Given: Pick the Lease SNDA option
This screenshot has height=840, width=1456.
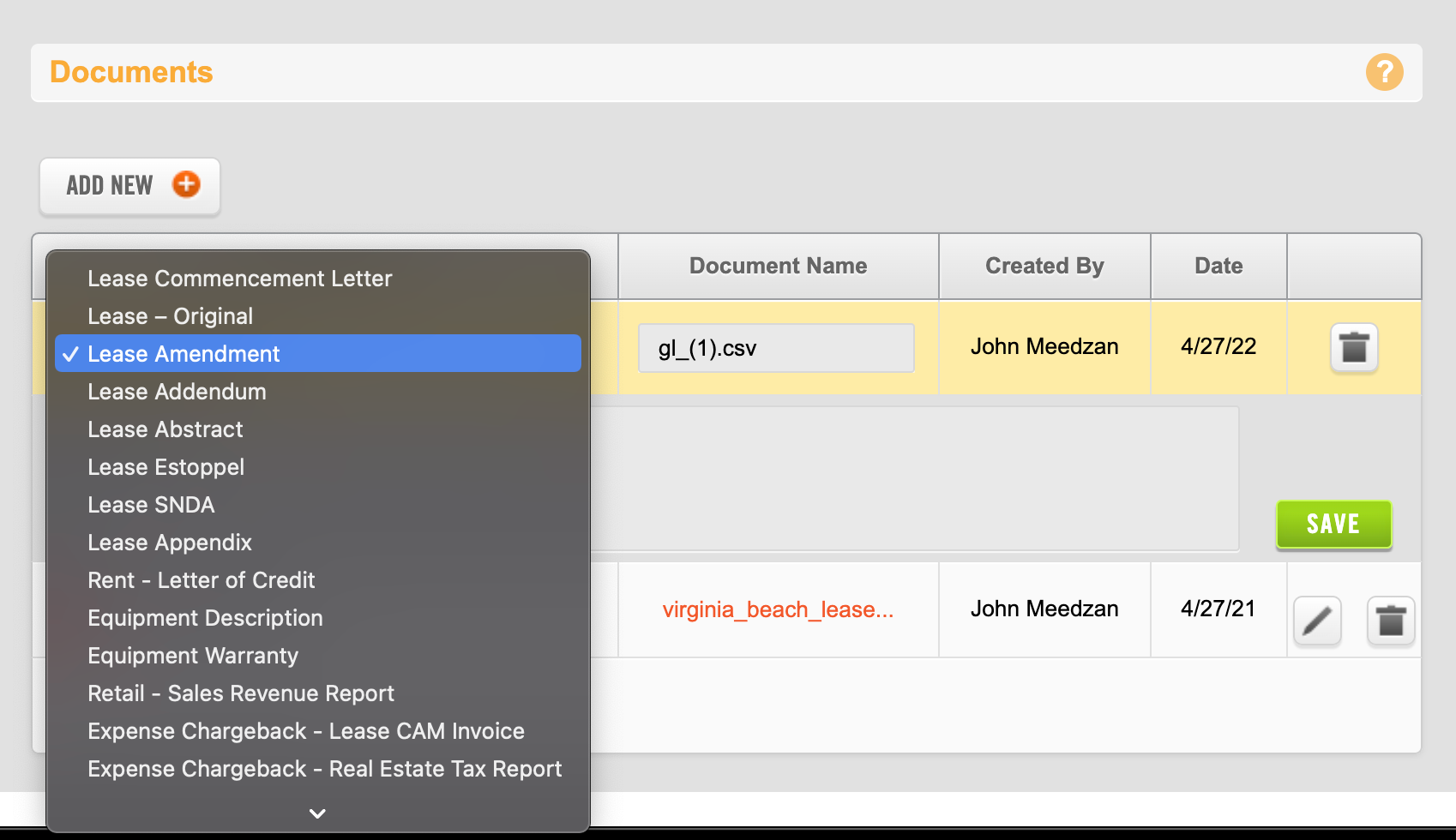Looking at the screenshot, I should pyautogui.click(x=151, y=505).
